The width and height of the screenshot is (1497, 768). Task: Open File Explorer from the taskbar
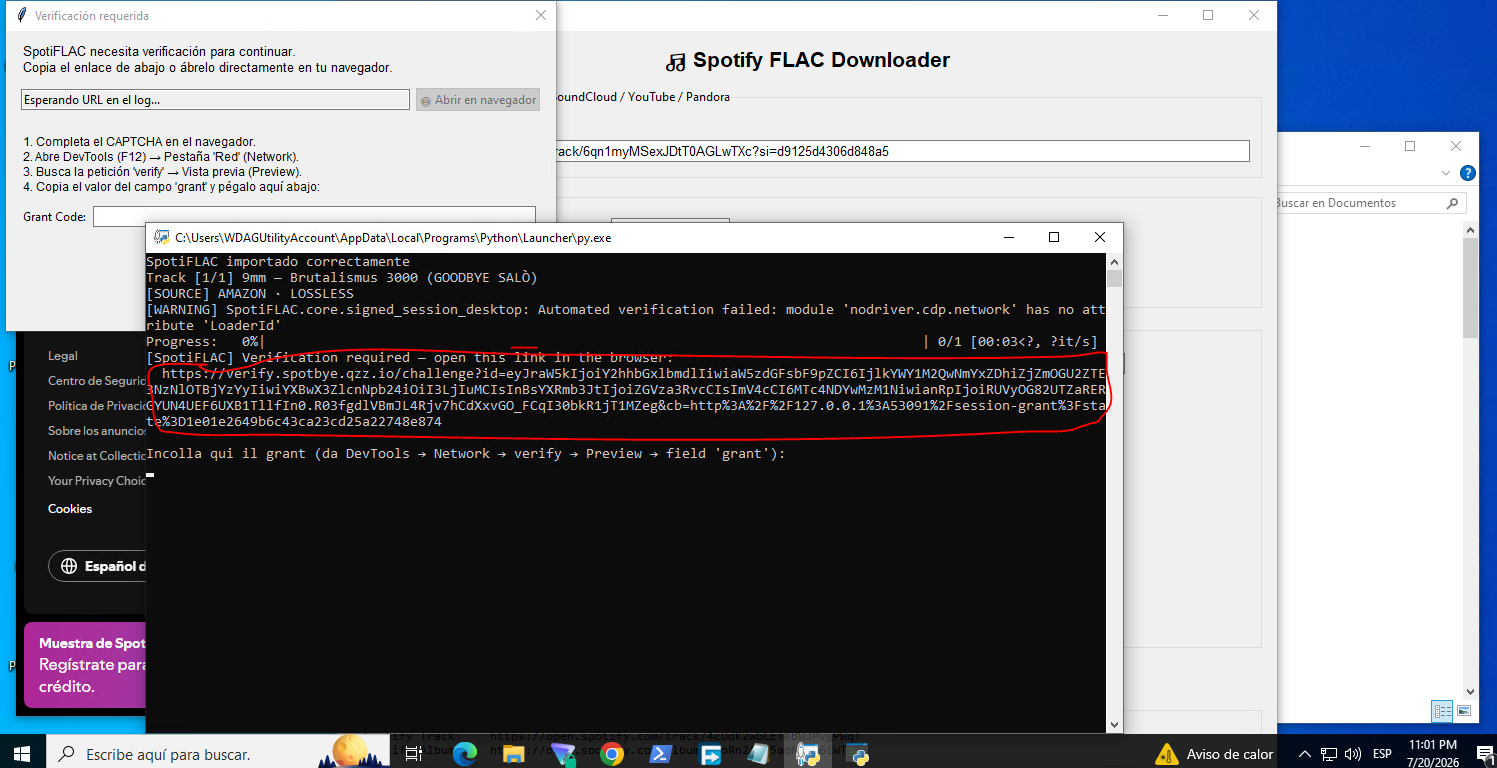[514, 754]
